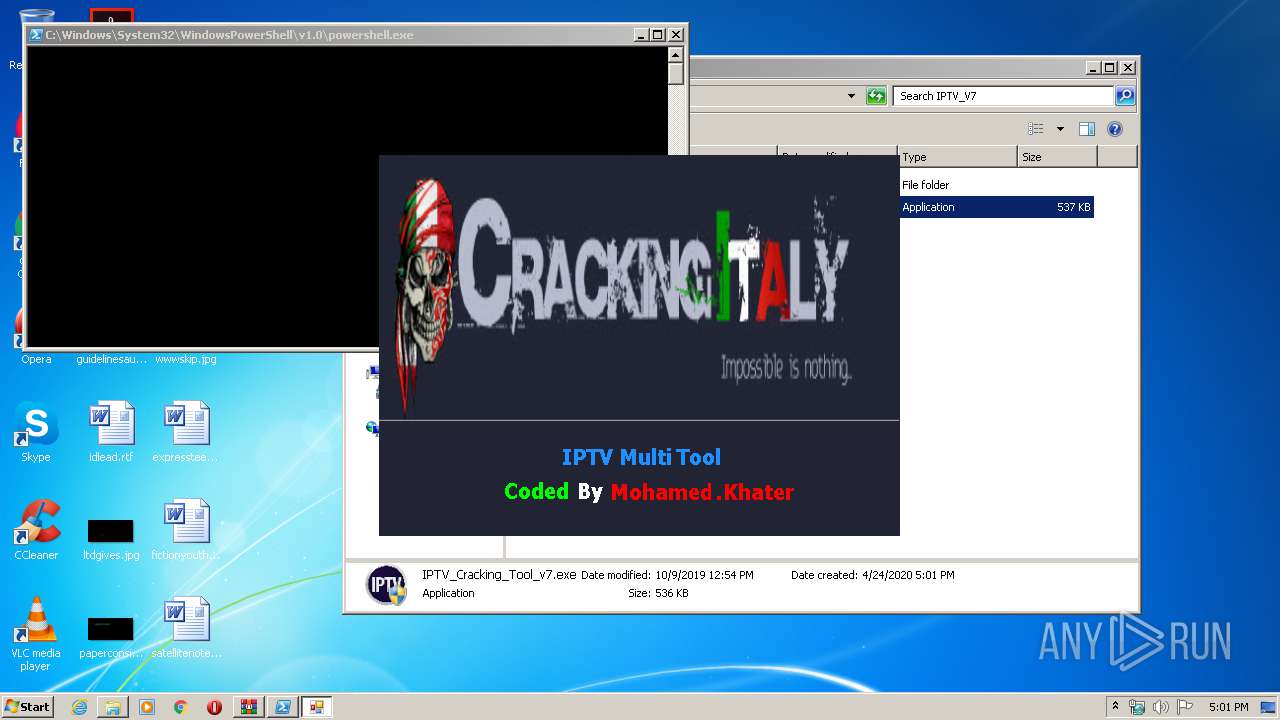Minimize the PowerShell window
The image size is (1280, 720).
(x=641, y=35)
